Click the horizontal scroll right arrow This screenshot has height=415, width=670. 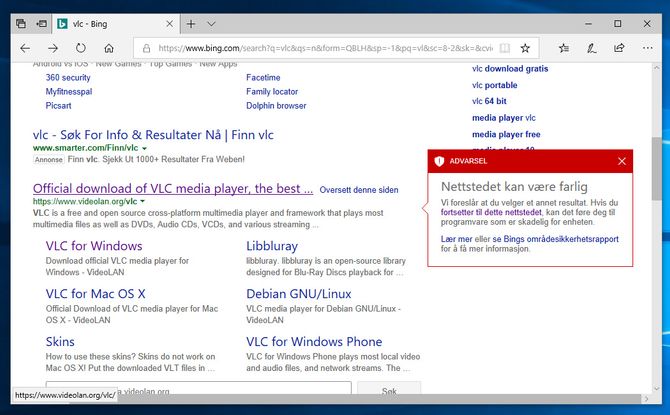point(646,399)
